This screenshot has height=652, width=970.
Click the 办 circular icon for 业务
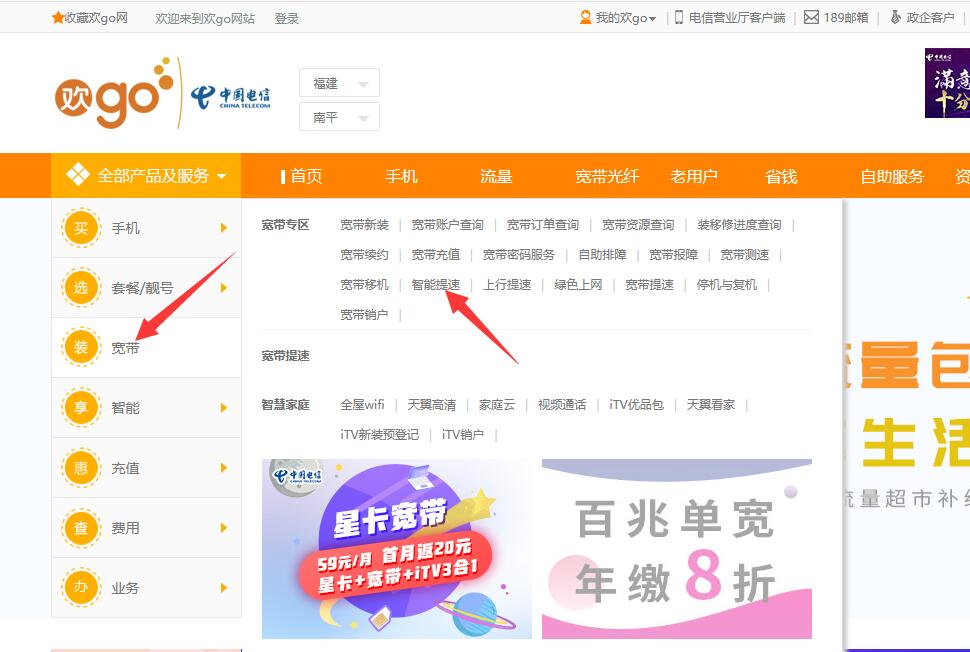(81, 588)
